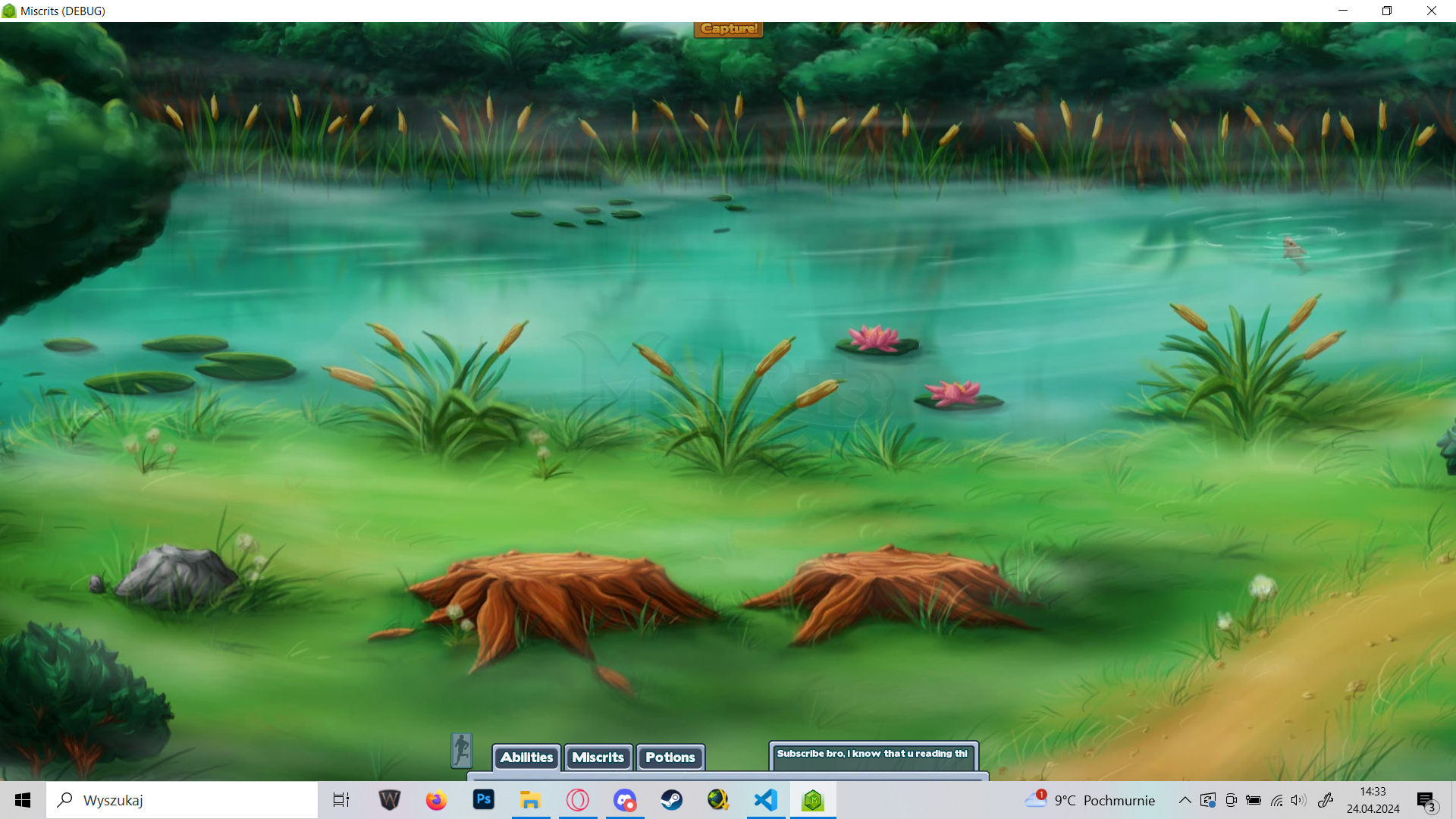Open the W shield app in taskbar
Screen dimensions: 1456x819
pyautogui.click(x=389, y=800)
